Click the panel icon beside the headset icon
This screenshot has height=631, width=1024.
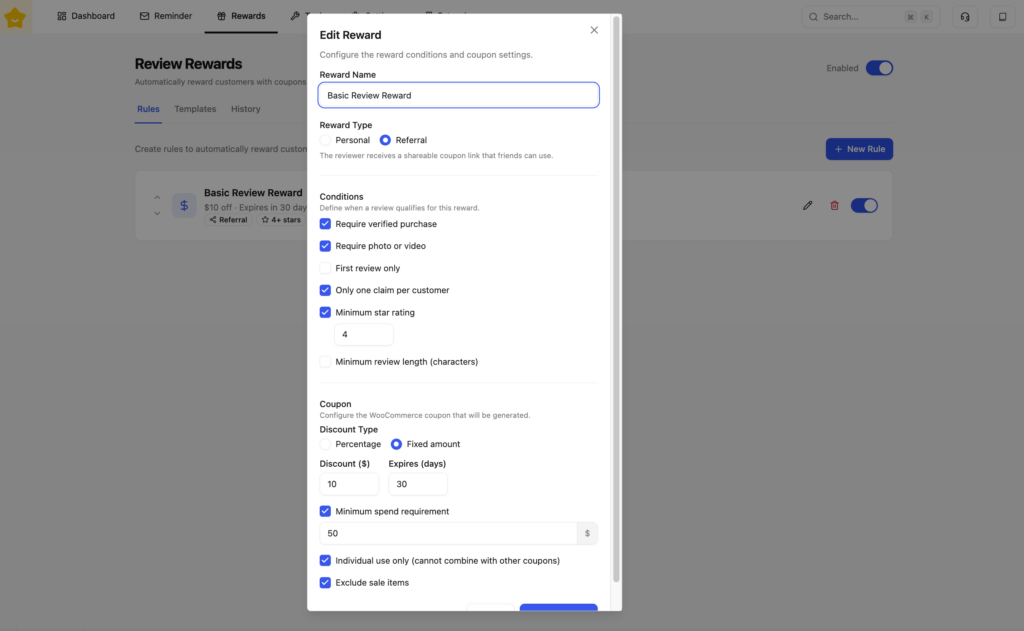(1002, 17)
